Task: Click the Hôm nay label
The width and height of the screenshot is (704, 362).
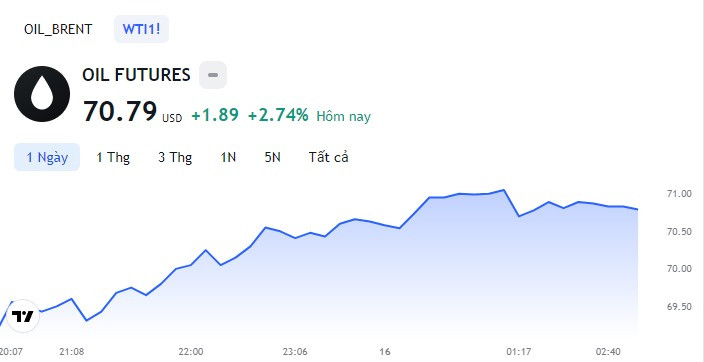Action: [344, 117]
